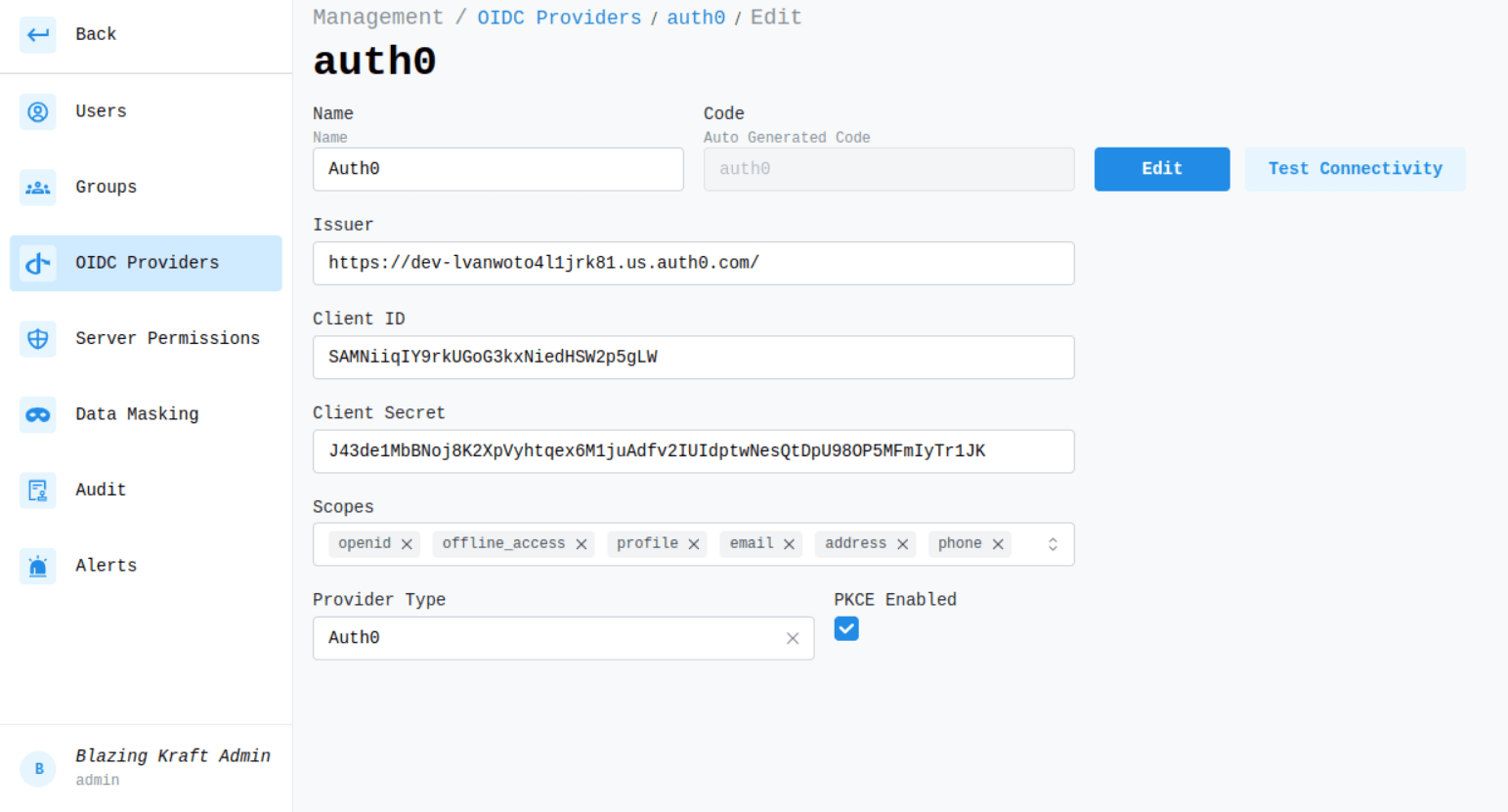
Task: Go Back using sidebar label
Action: pyautogui.click(x=96, y=34)
